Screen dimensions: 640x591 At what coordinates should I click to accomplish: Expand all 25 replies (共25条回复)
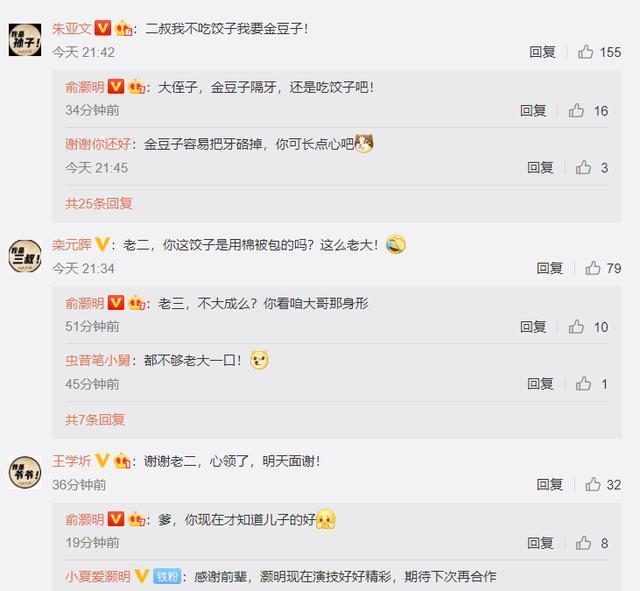[99, 203]
